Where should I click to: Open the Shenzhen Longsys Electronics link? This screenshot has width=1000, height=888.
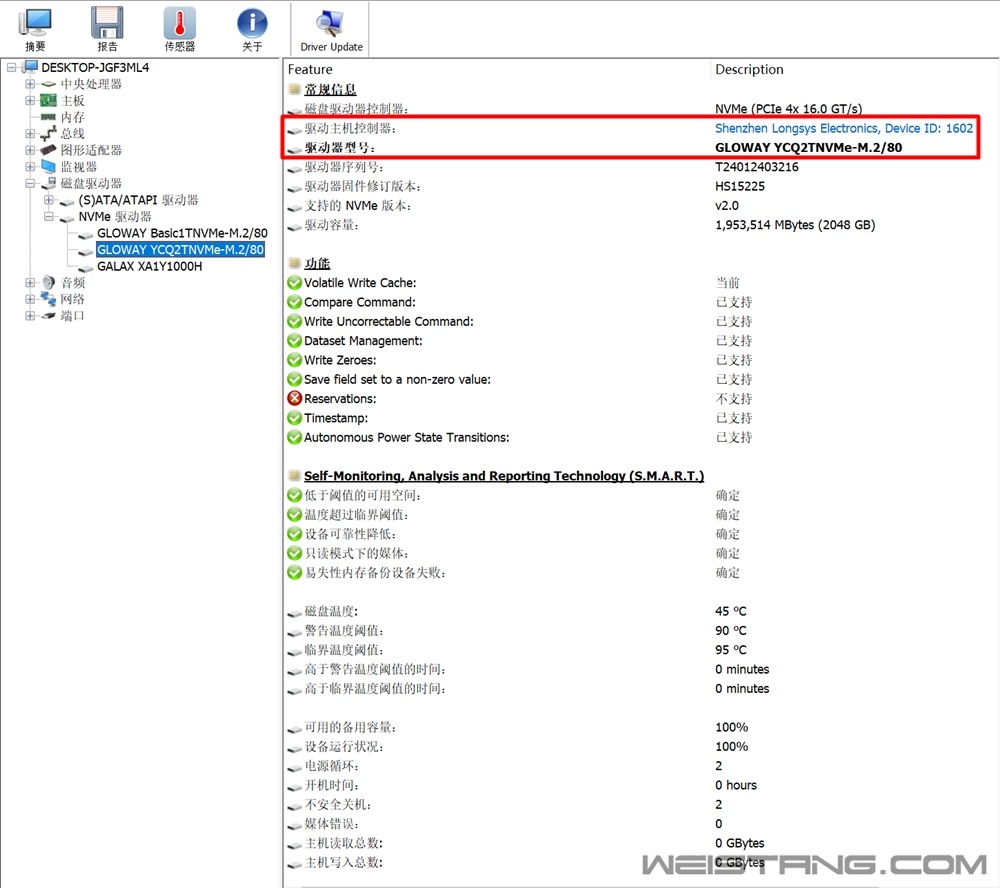[844, 128]
